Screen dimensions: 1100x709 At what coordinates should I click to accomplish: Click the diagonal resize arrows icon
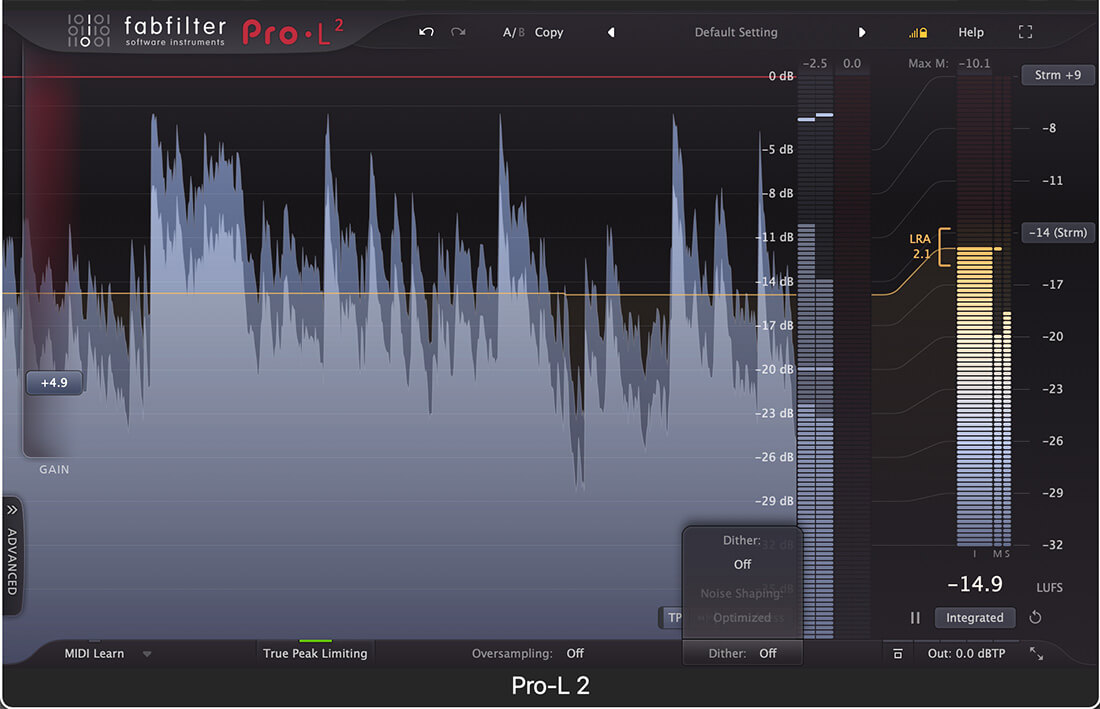pos(1036,654)
